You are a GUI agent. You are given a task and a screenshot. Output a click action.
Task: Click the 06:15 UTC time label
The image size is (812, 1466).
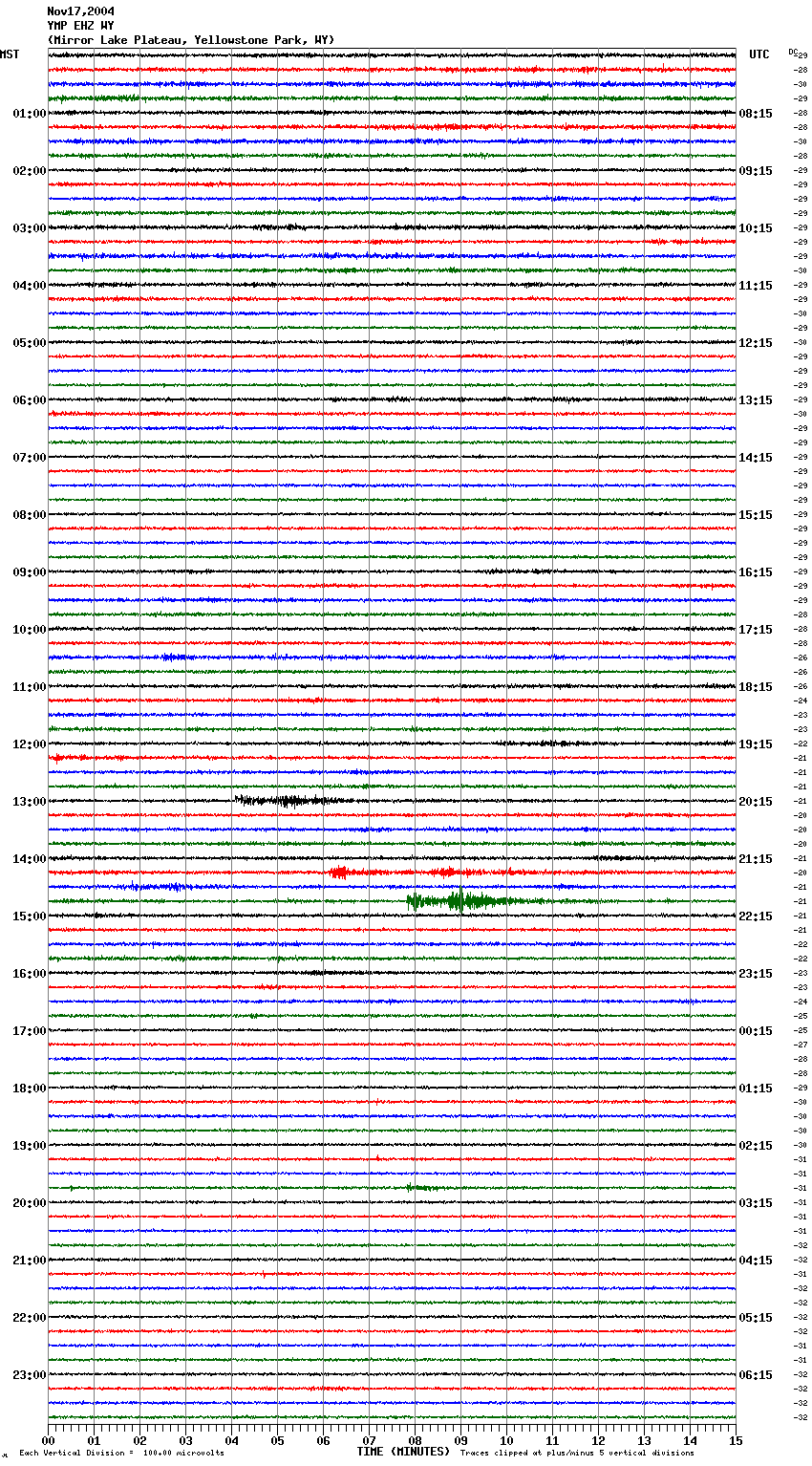(x=756, y=1375)
